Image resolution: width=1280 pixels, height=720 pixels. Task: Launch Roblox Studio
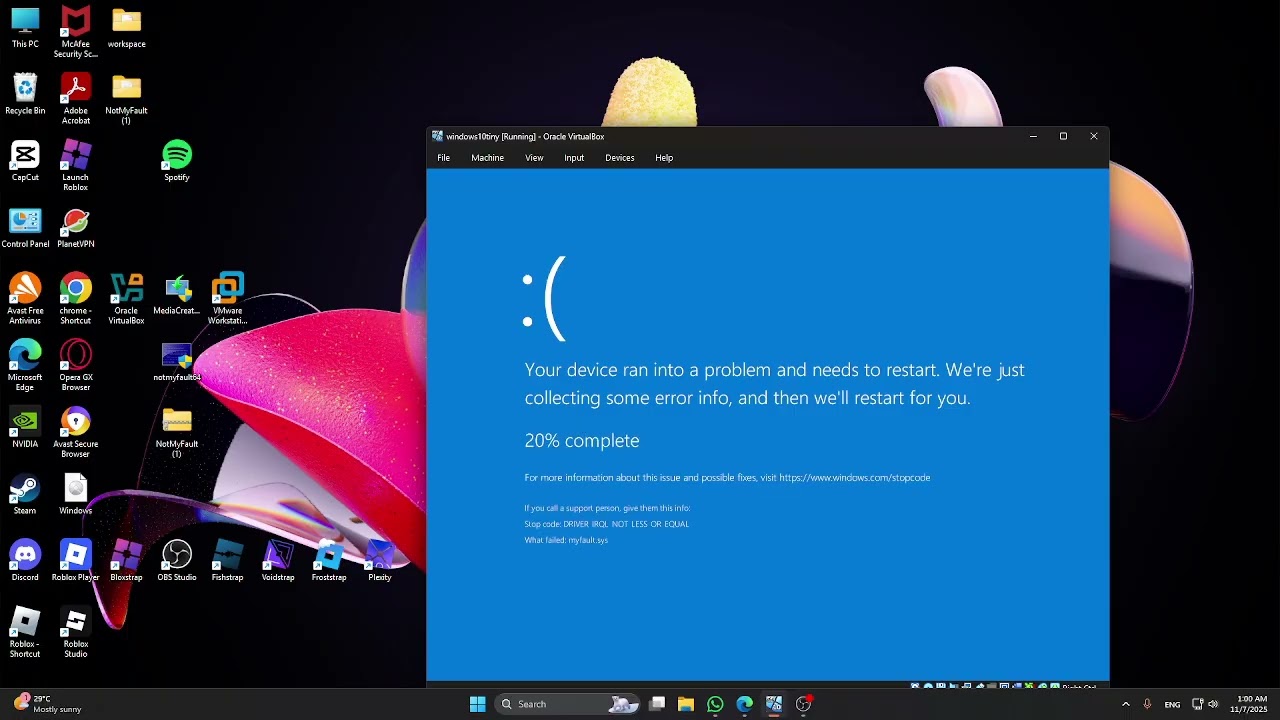(75, 632)
